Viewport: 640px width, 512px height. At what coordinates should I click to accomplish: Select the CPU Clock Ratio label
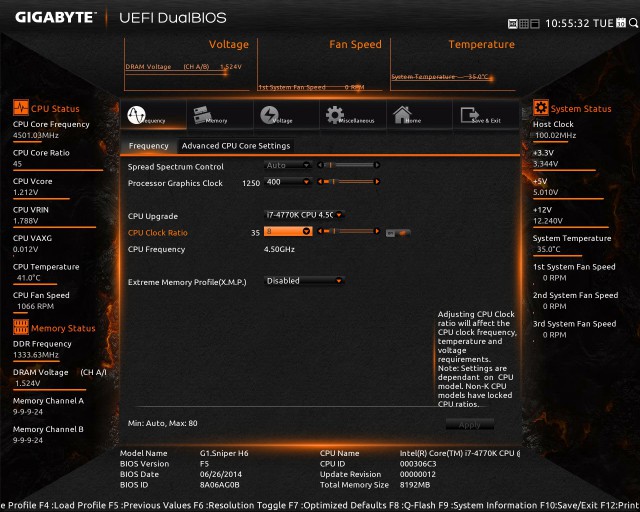158,233
